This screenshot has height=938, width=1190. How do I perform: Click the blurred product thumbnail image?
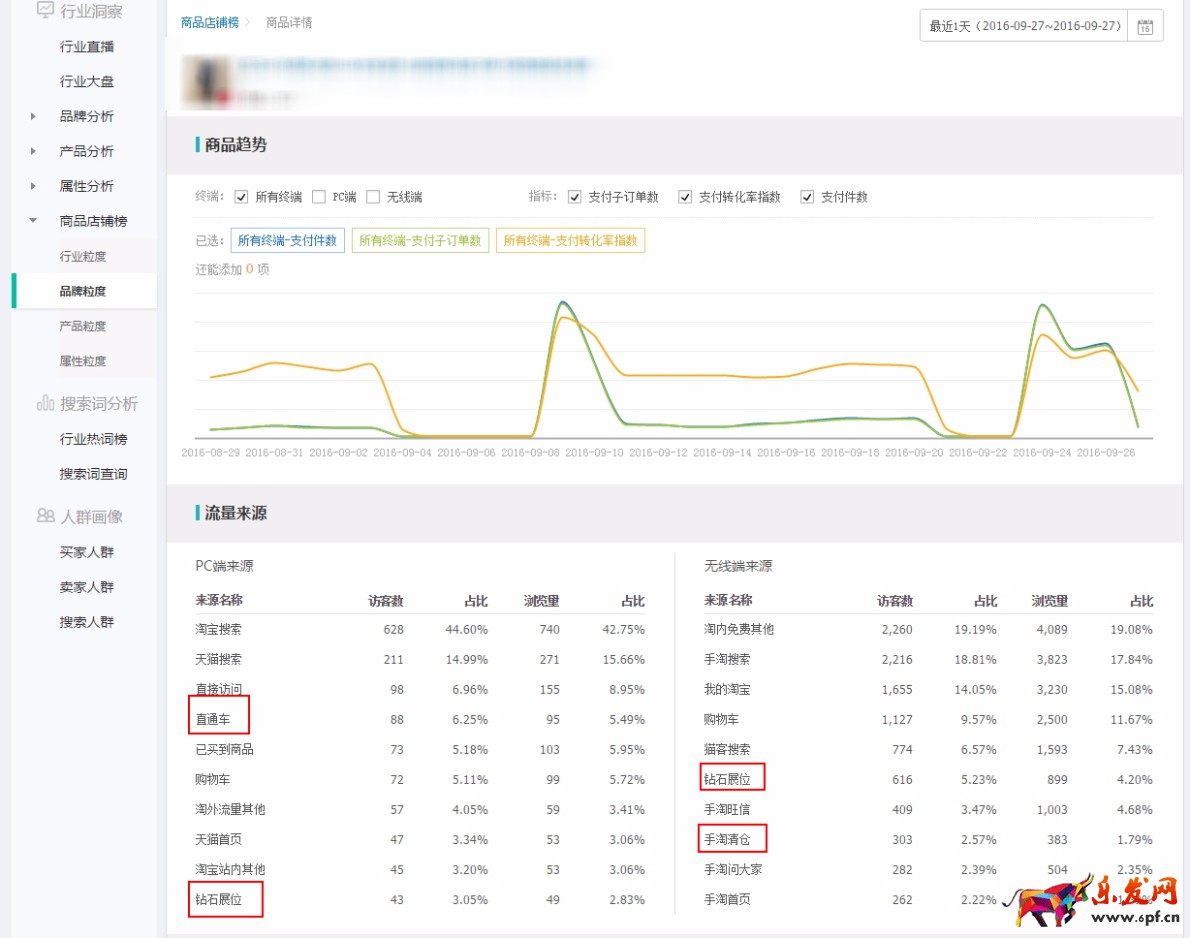coord(206,81)
